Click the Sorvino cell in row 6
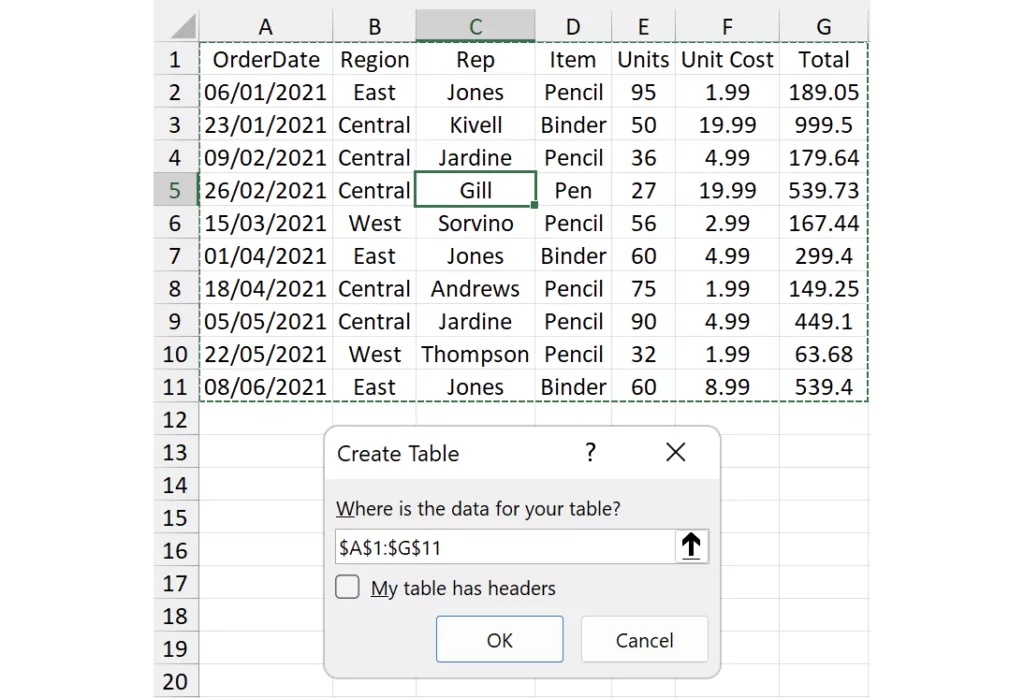 coord(475,223)
